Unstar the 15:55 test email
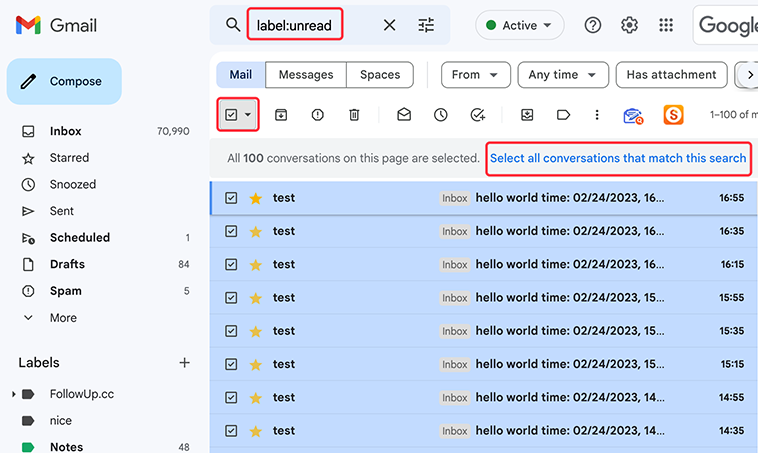The image size is (758, 453). (256, 298)
